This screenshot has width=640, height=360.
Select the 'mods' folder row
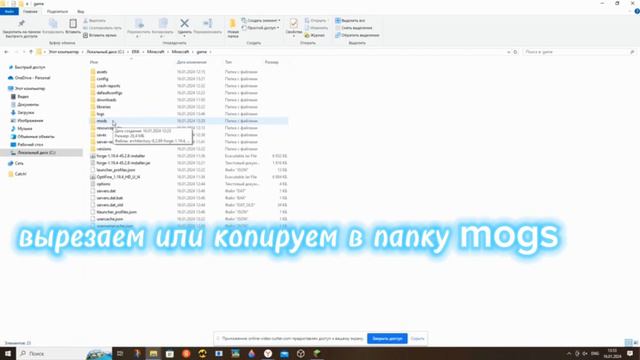pos(189,121)
